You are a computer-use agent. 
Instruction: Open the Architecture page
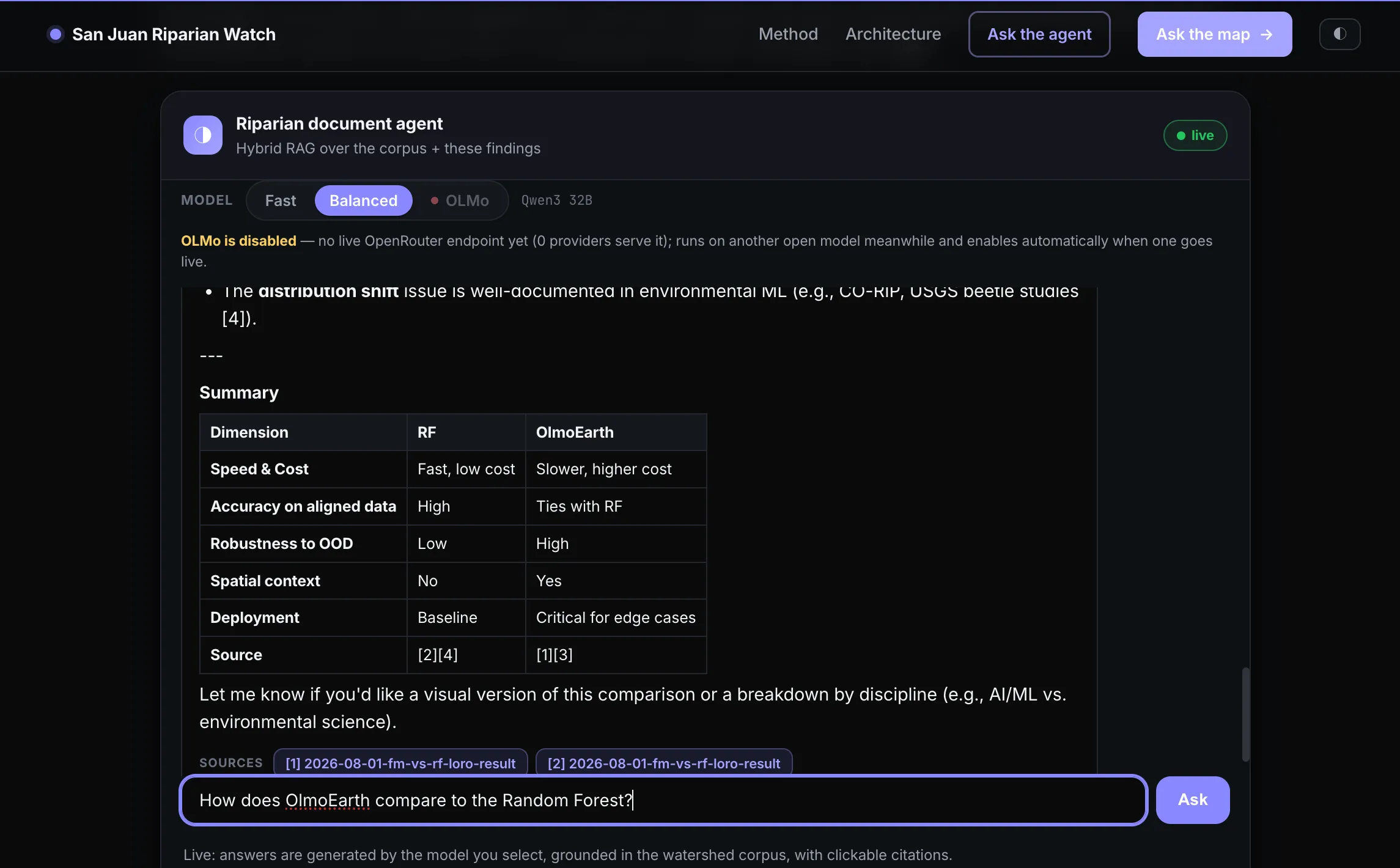click(893, 34)
